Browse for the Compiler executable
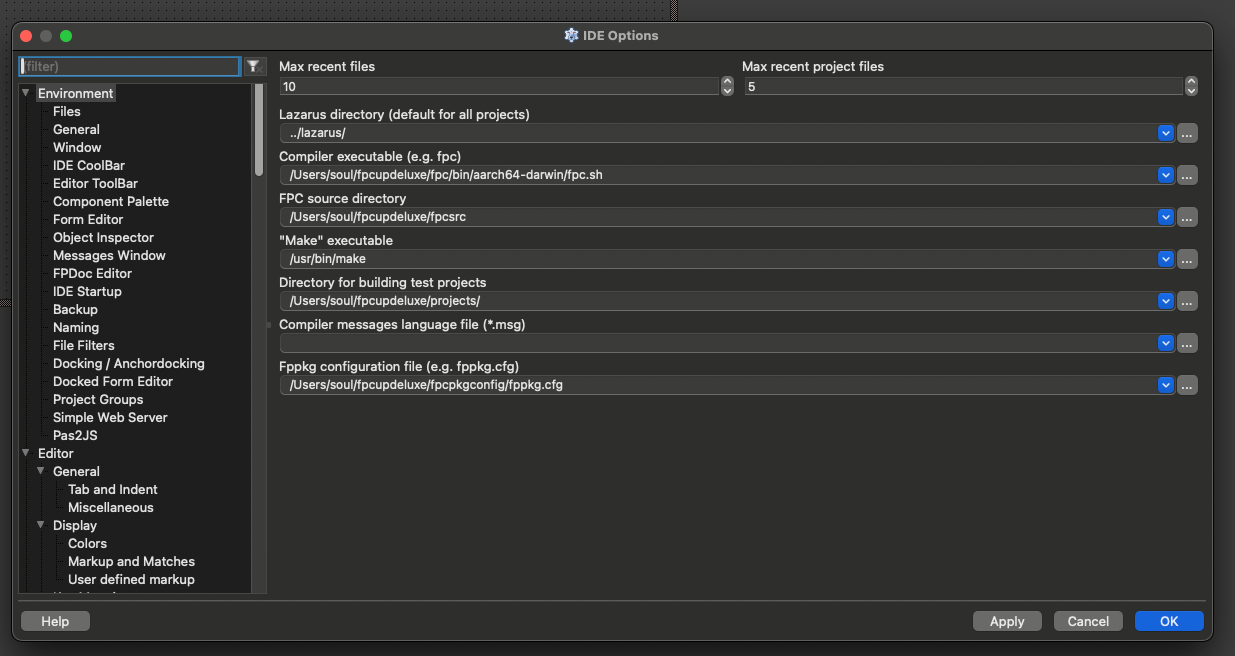 click(1187, 175)
